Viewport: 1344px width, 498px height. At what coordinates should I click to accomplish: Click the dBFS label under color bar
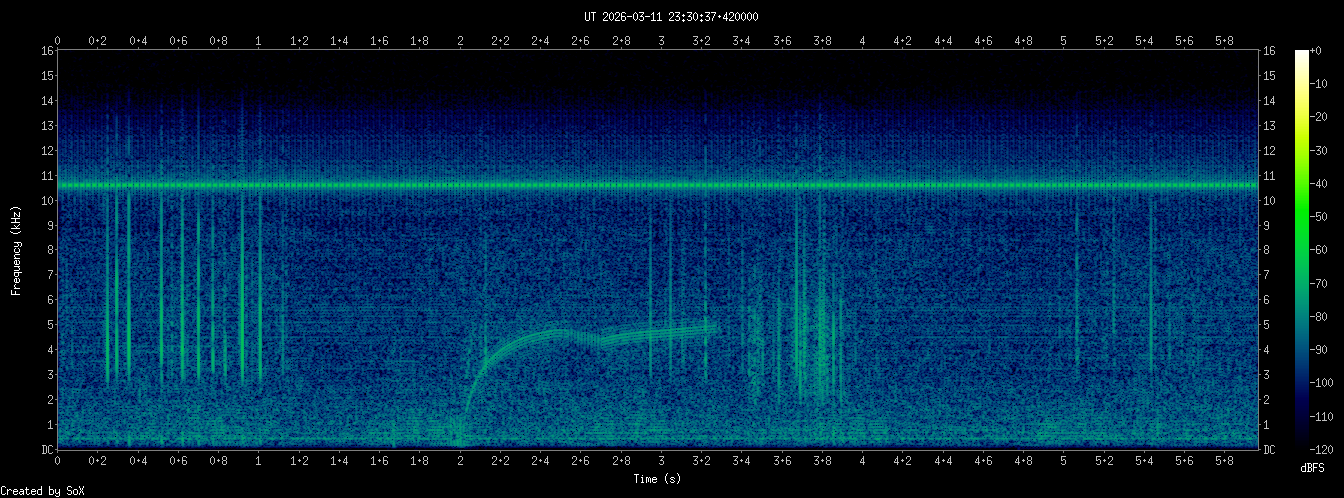(x=1314, y=468)
